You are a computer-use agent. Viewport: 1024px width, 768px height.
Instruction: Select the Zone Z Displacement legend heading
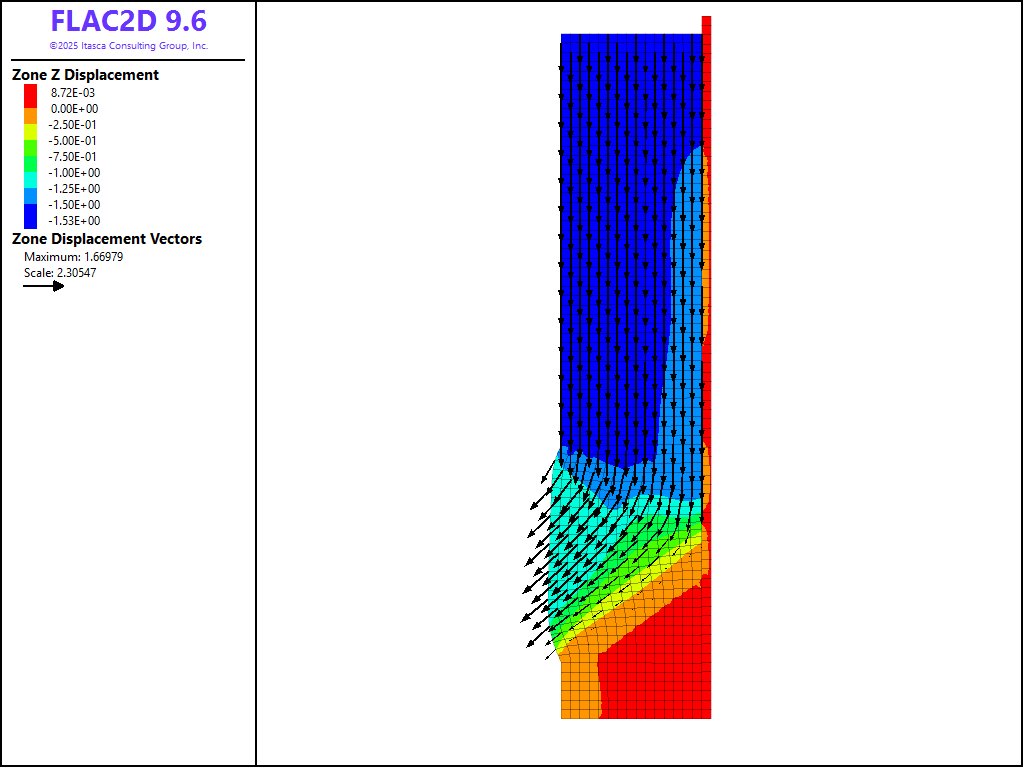tap(85, 75)
